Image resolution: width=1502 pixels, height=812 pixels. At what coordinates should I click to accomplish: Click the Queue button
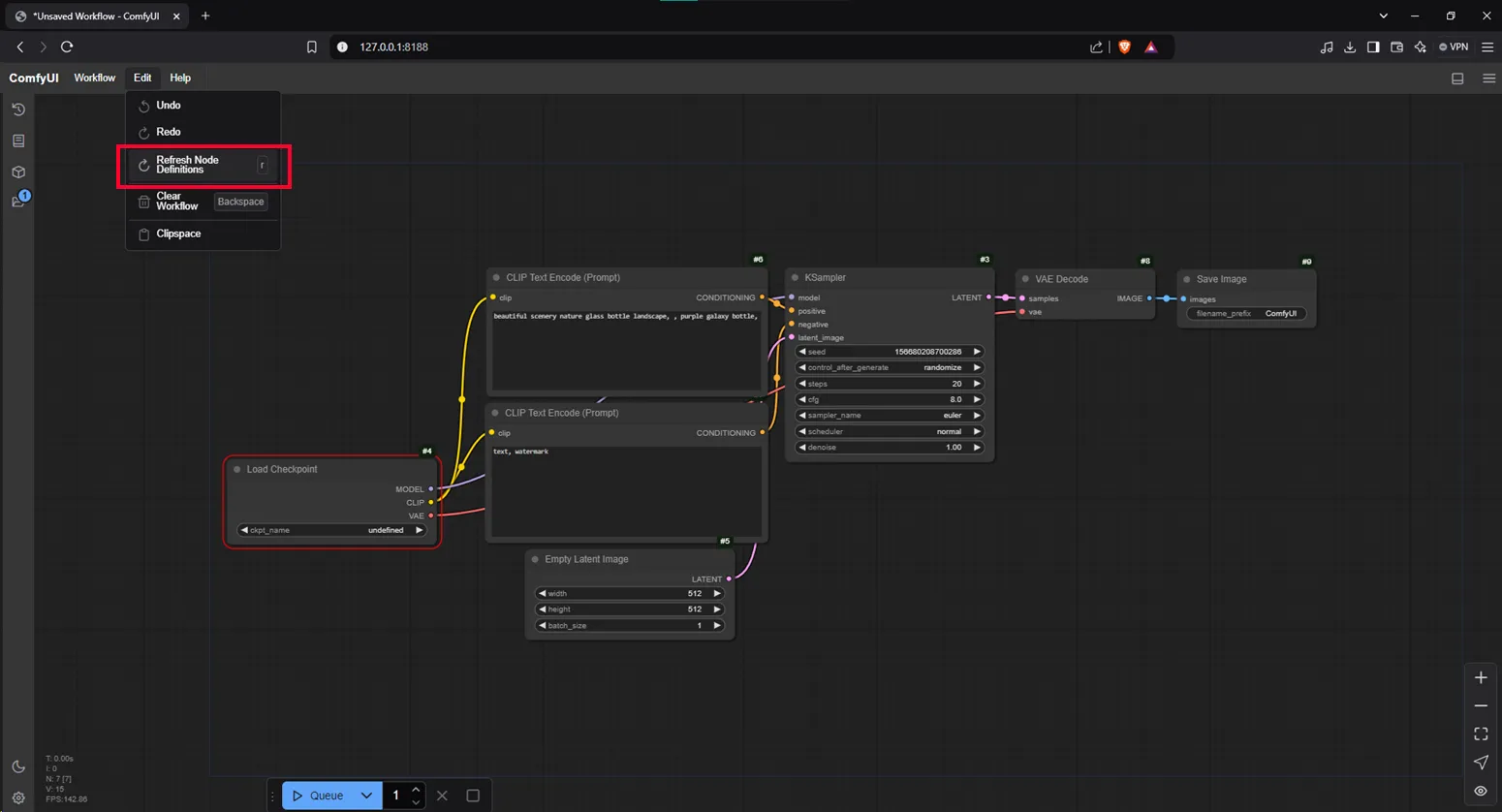pyautogui.click(x=318, y=796)
